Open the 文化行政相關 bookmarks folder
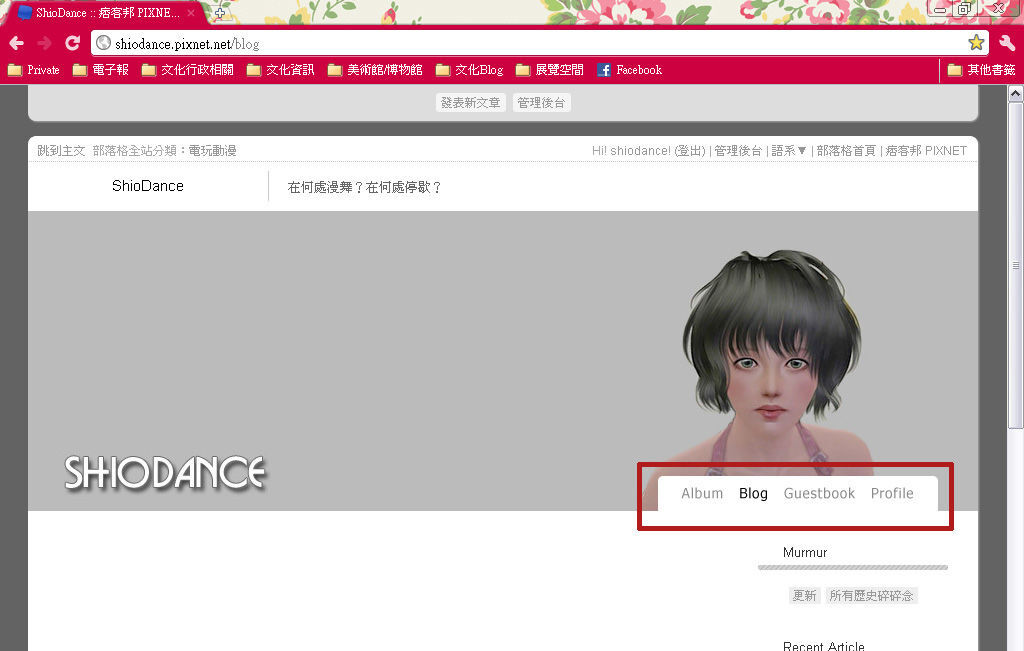 [187, 70]
